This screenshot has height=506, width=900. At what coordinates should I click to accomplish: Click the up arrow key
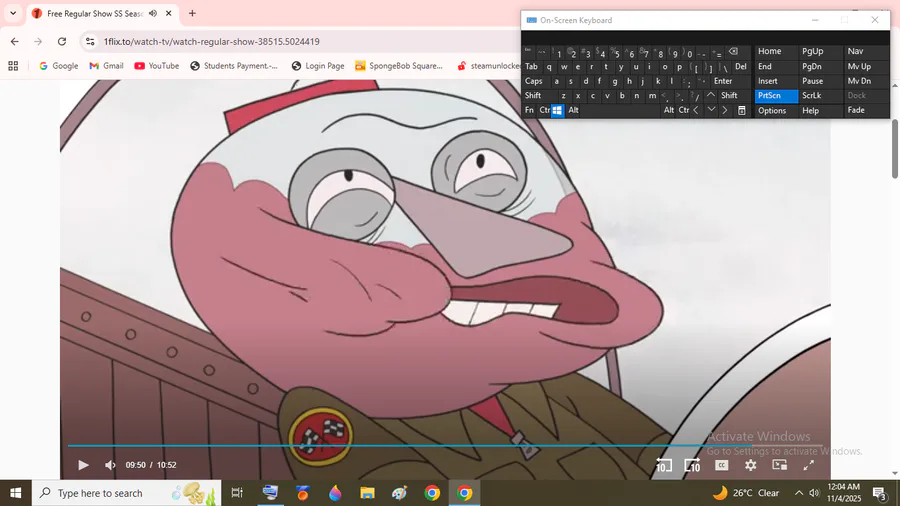(711, 96)
